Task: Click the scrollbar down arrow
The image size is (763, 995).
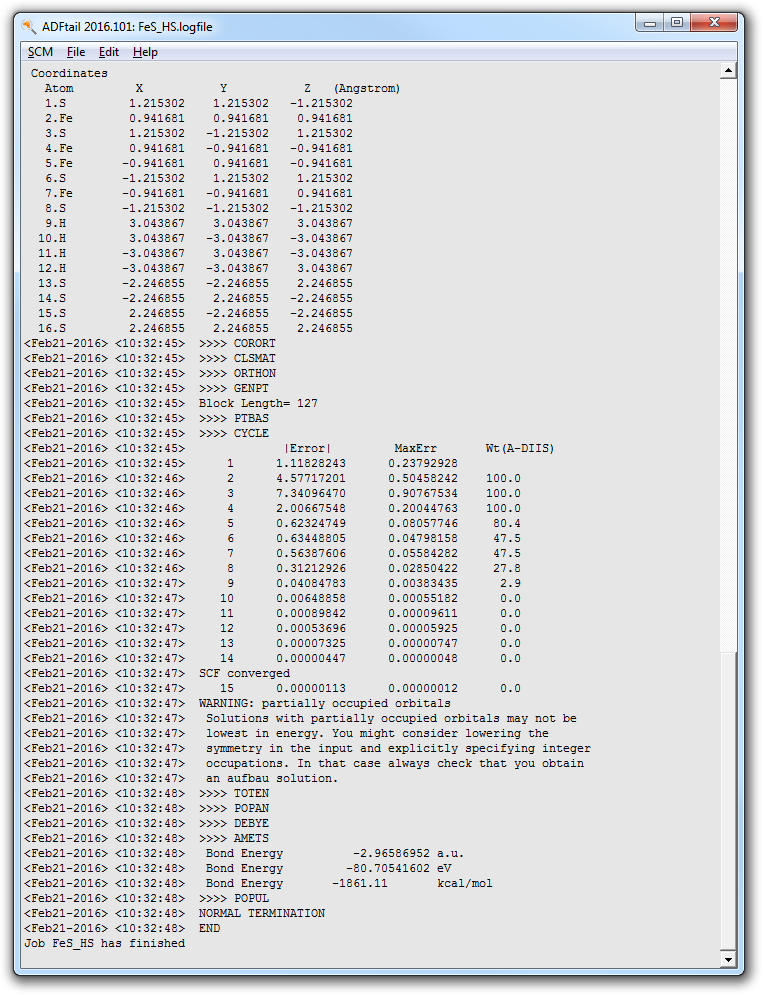Action: point(728,959)
